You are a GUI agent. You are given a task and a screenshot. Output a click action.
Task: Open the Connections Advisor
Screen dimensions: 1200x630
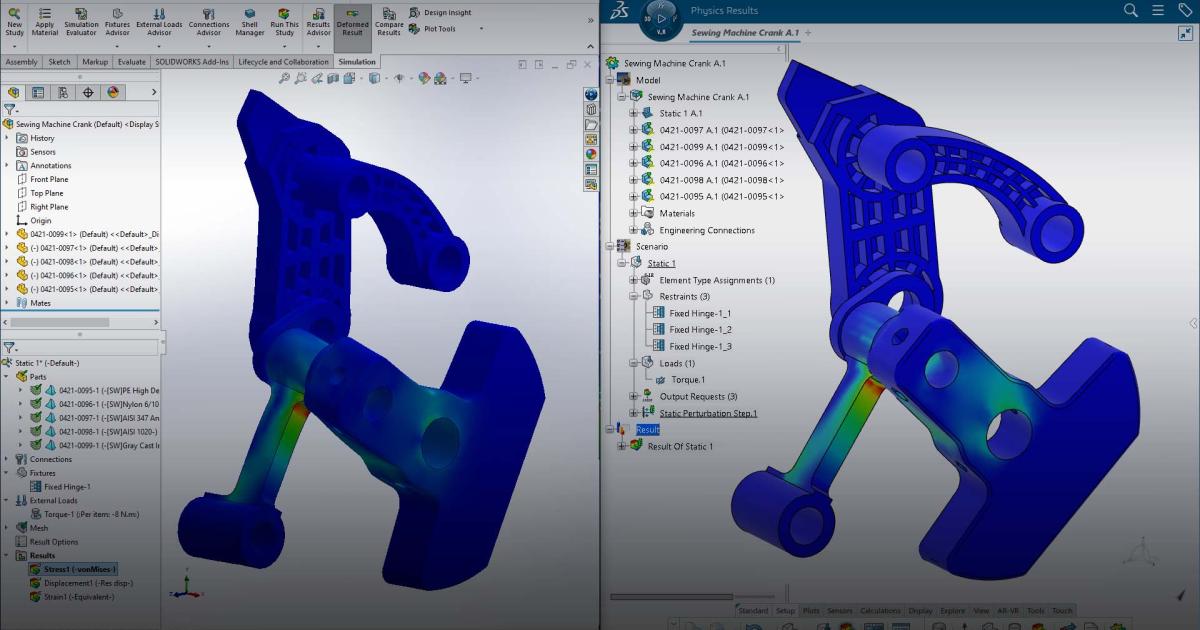pos(209,19)
